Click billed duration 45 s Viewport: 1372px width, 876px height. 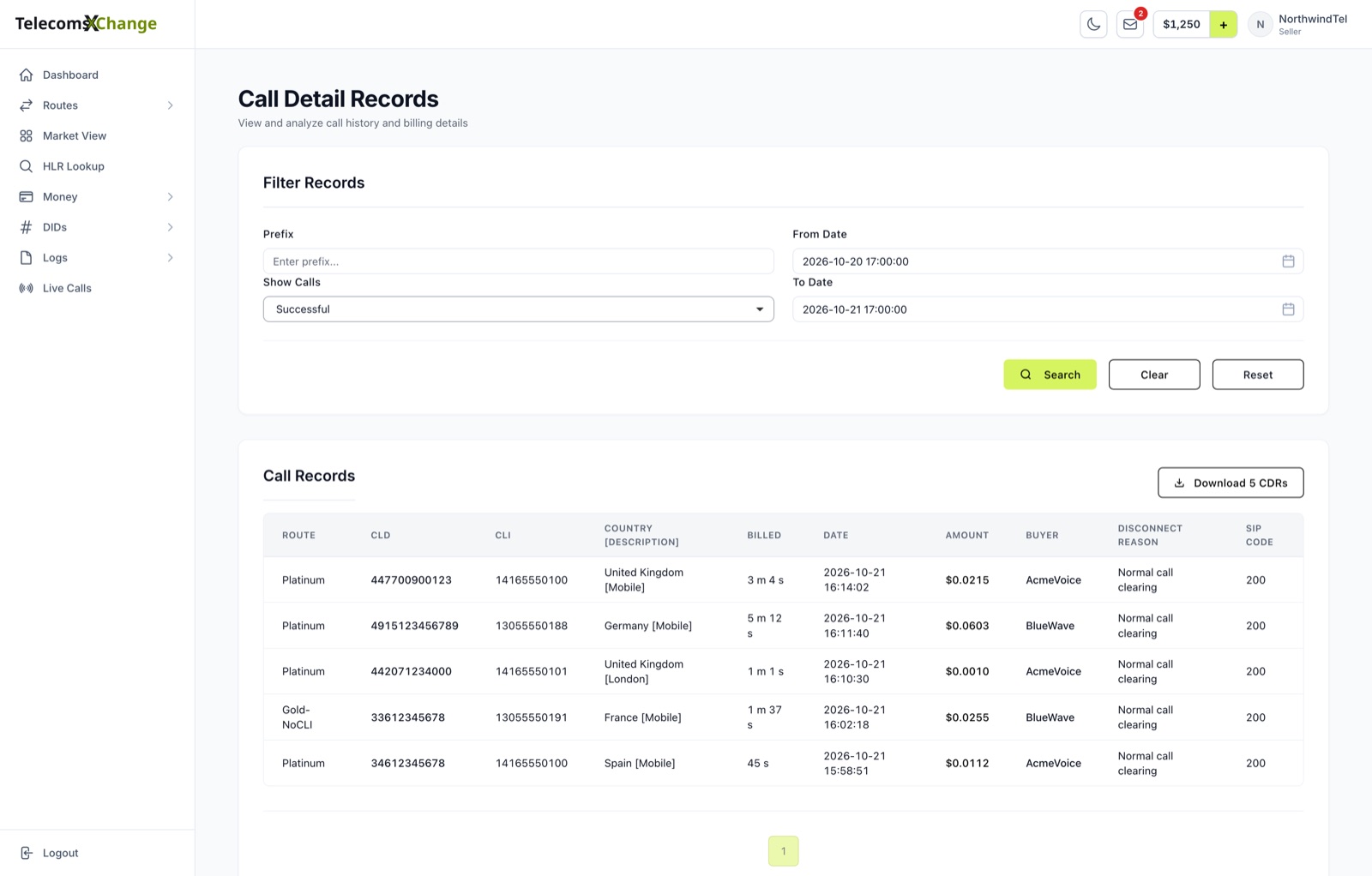[758, 763]
